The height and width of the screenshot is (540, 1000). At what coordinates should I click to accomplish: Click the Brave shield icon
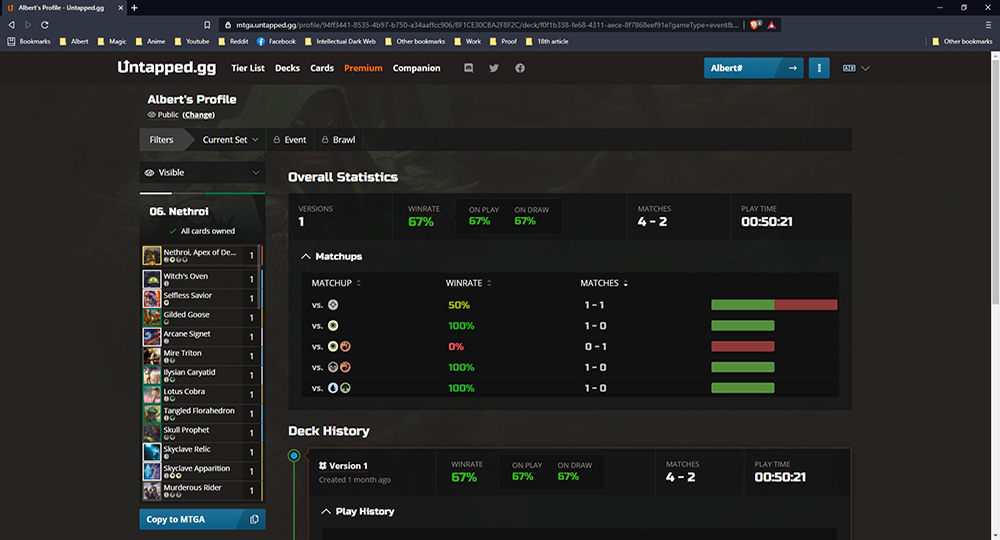[x=755, y=25]
